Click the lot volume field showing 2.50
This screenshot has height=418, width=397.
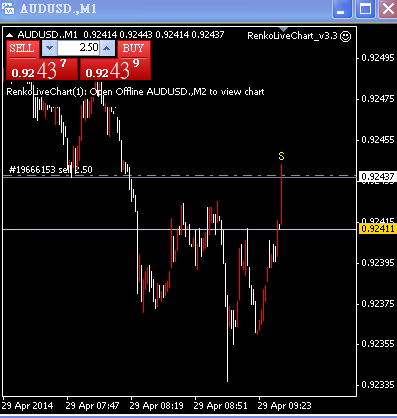(x=78, y=48)
